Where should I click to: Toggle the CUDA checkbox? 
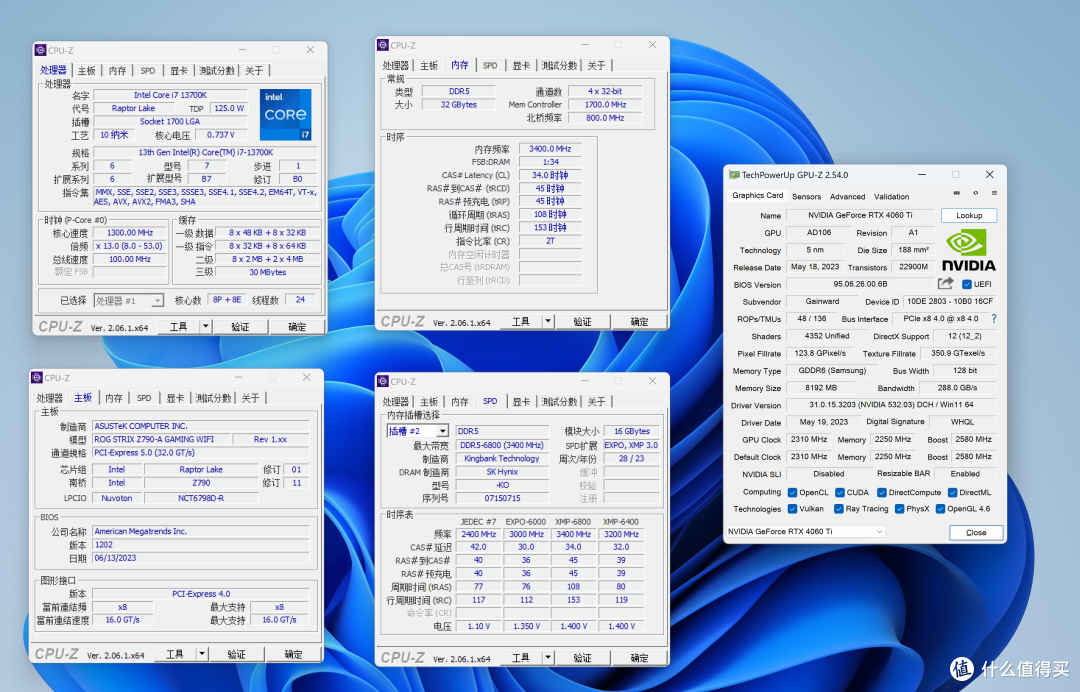click(x=840, y=492)
